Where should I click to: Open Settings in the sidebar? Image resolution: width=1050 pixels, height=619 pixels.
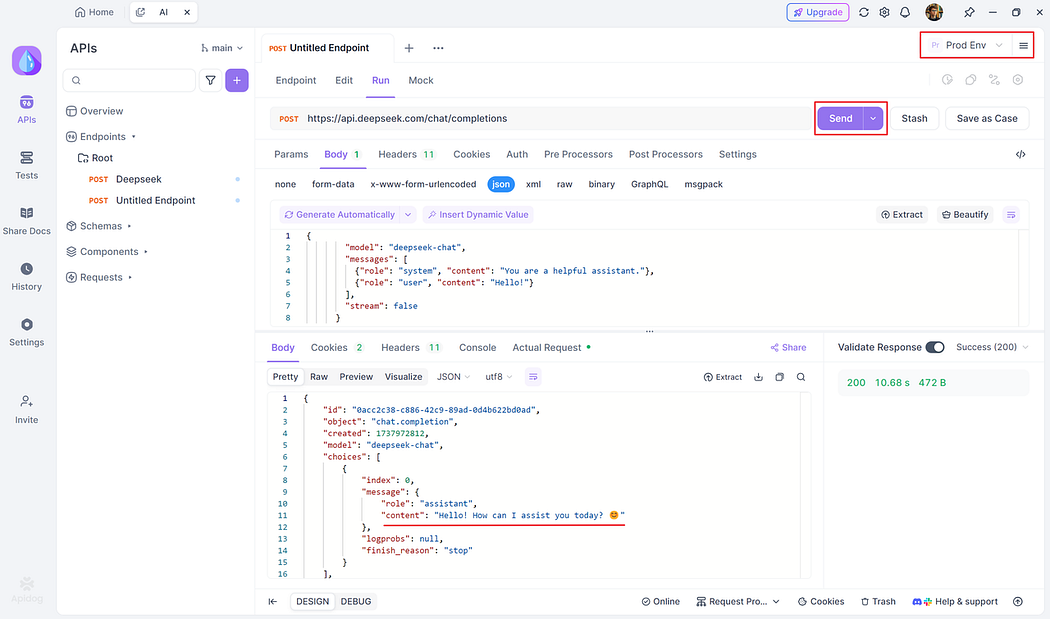(26, 332)
